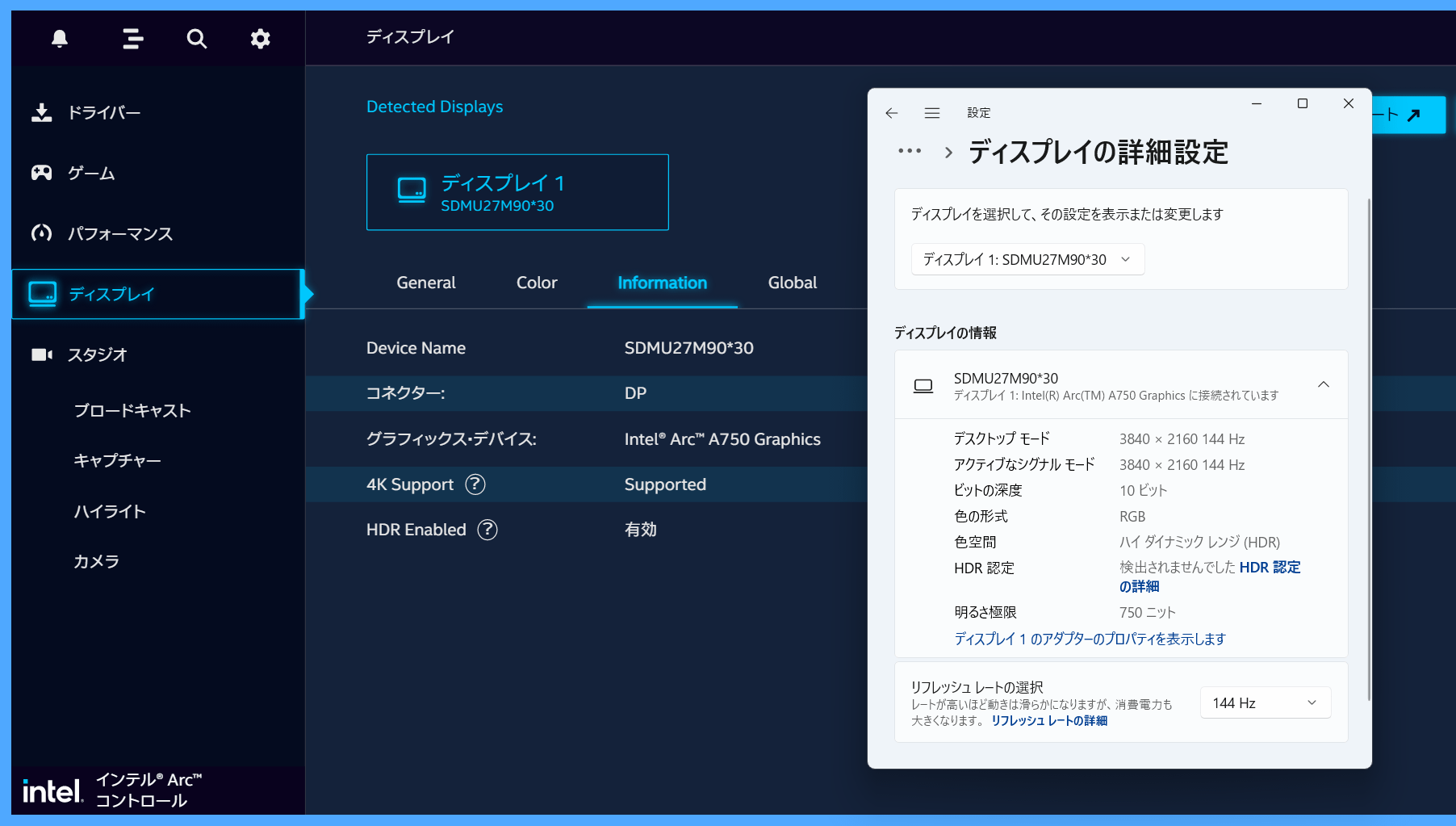Click the driver download icon
Viewport: 1456px width, 826px height.
[42, 112]
